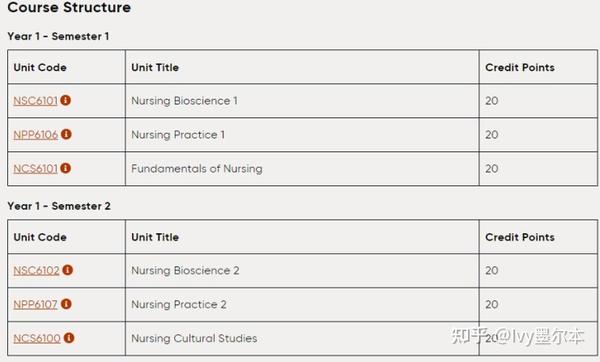600x362 pixels.
Task: Click the Nursing Practice 2 title cell
Action: (302, 305)
